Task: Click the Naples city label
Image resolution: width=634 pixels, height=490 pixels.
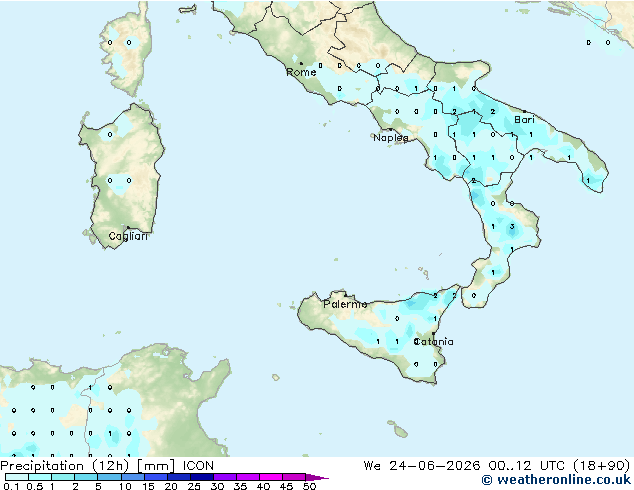Action: click(x=391, y=138)
